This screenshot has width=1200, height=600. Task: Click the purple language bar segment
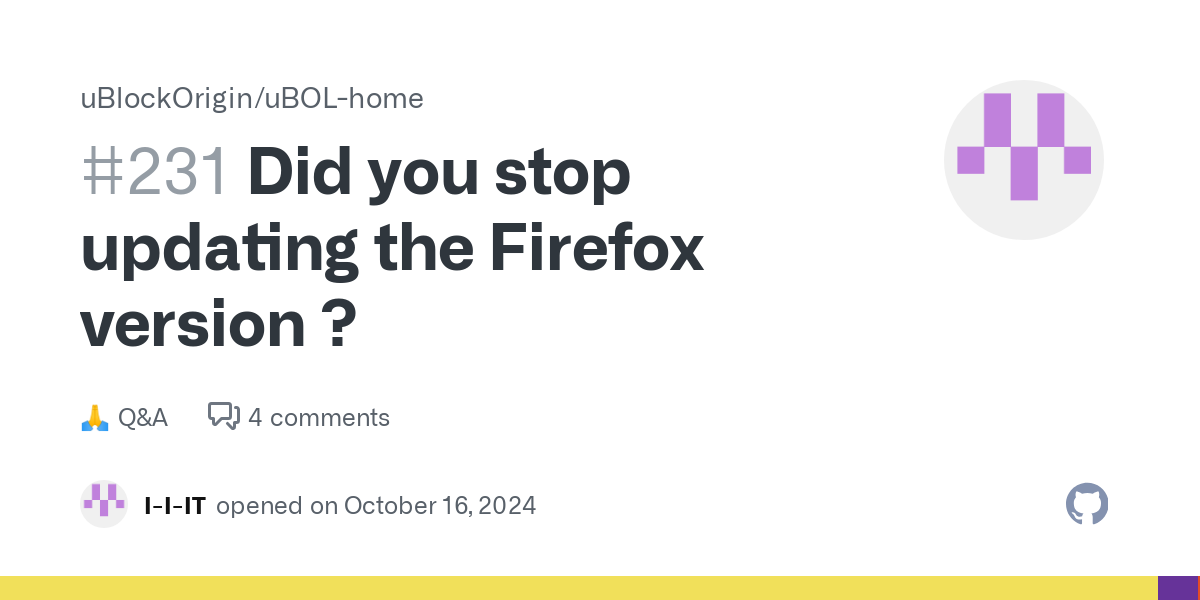point(1177,588)
